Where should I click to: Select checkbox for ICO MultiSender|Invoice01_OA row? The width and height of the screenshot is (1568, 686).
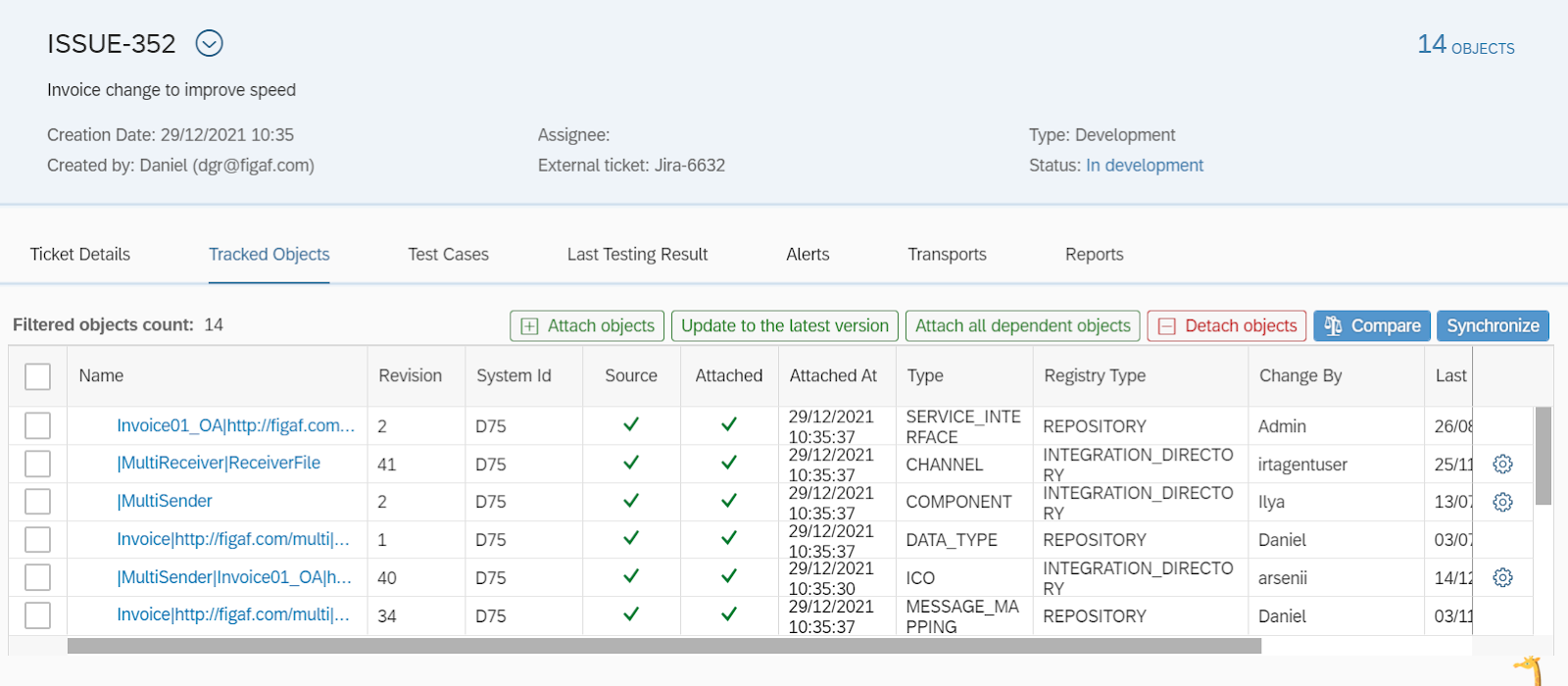click(37, 577)
